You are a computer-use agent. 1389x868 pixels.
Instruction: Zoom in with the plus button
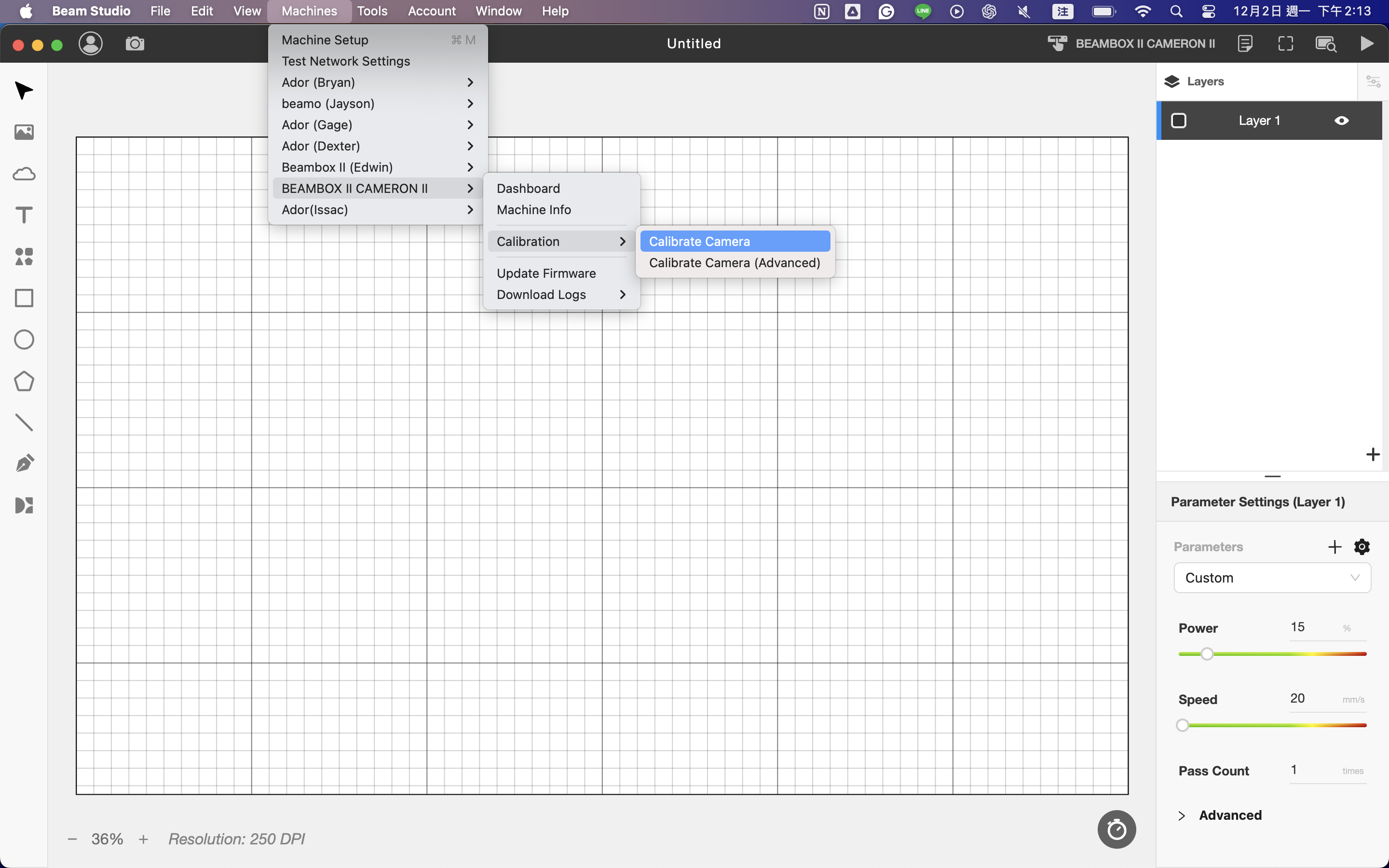144,839
